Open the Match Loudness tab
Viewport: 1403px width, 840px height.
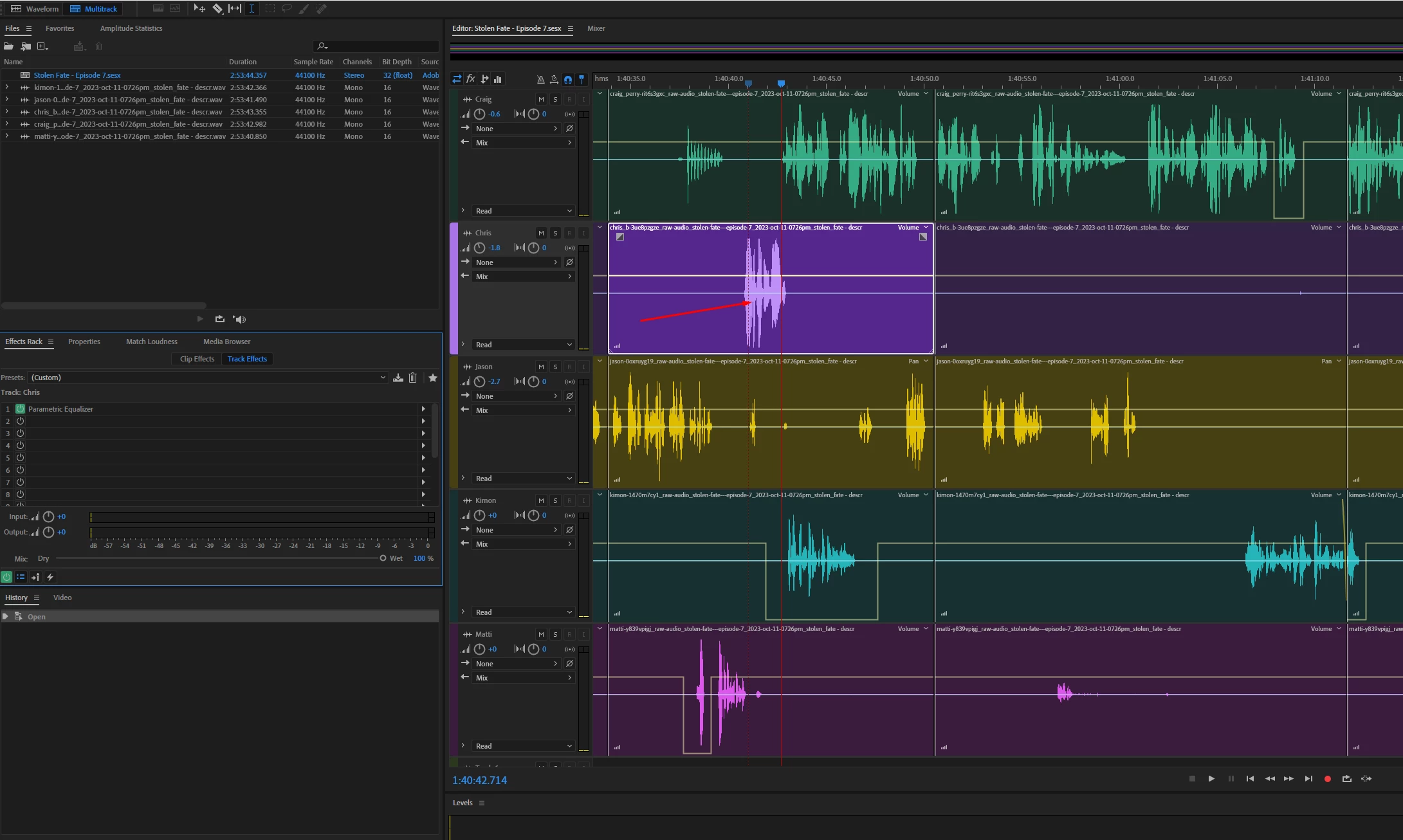tap(151, 342)
